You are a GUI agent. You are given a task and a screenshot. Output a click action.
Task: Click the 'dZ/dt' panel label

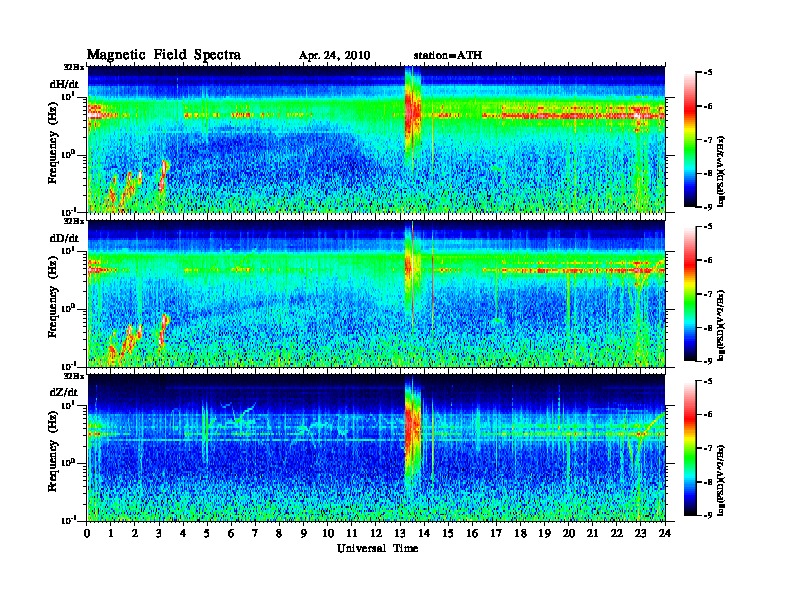64,392
